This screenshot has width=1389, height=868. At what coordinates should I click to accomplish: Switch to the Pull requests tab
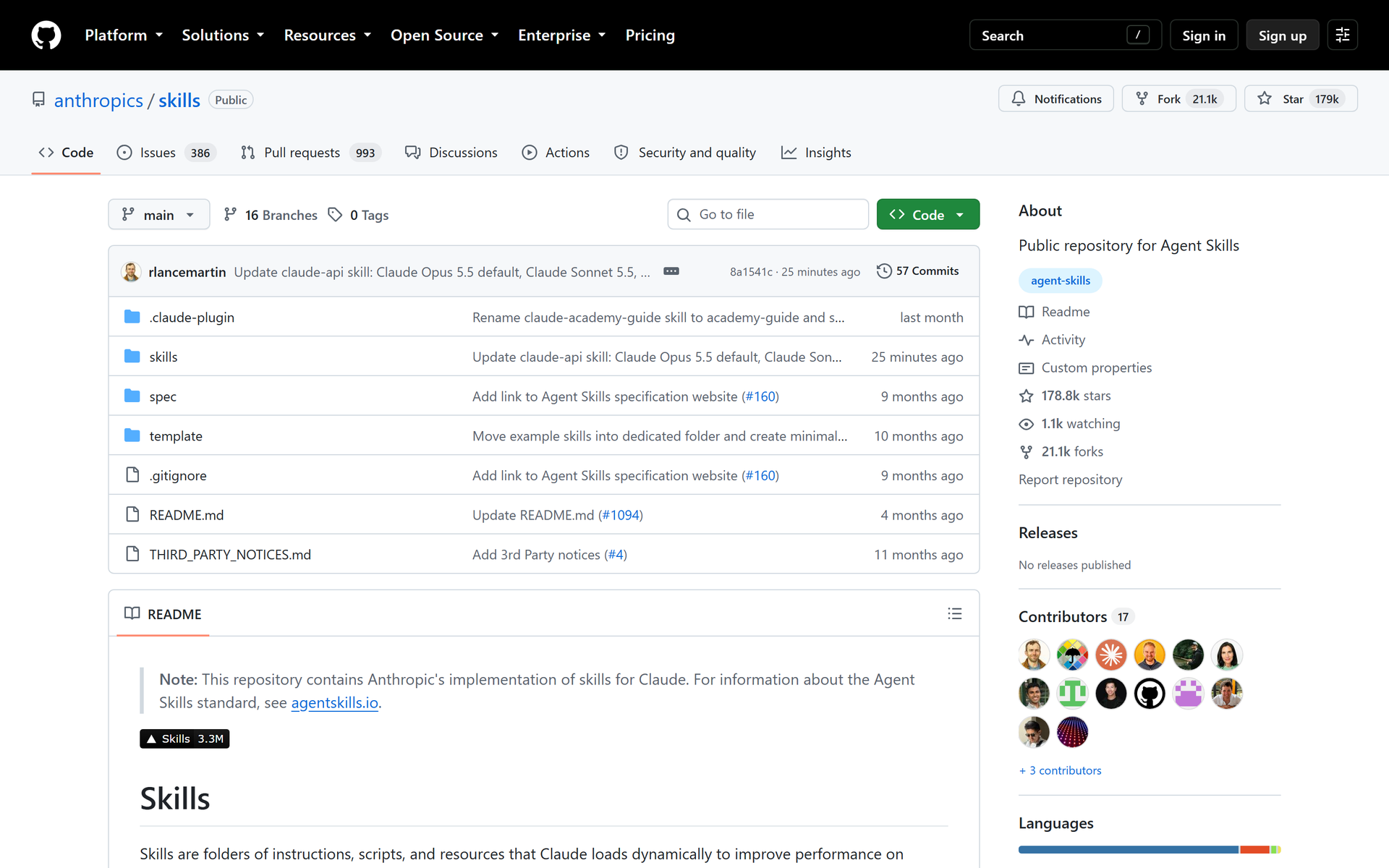310,153
